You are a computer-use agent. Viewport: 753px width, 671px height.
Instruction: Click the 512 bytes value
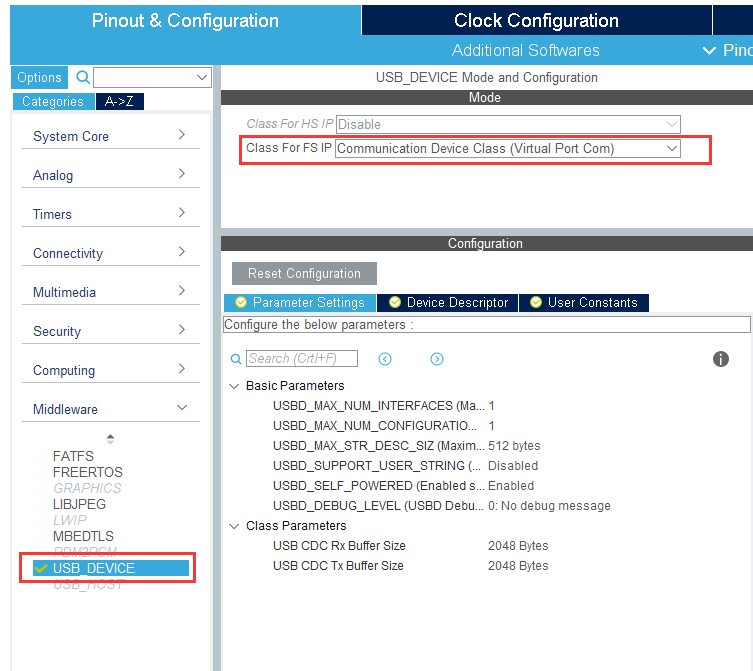(x=514, y=446)
